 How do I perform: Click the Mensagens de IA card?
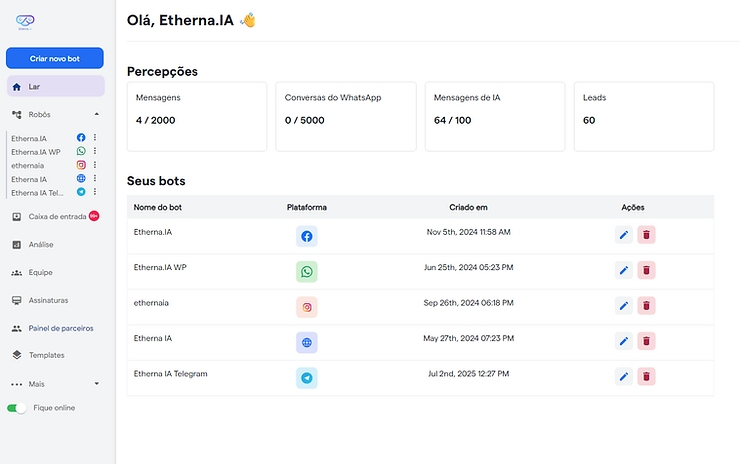(494, 116)
